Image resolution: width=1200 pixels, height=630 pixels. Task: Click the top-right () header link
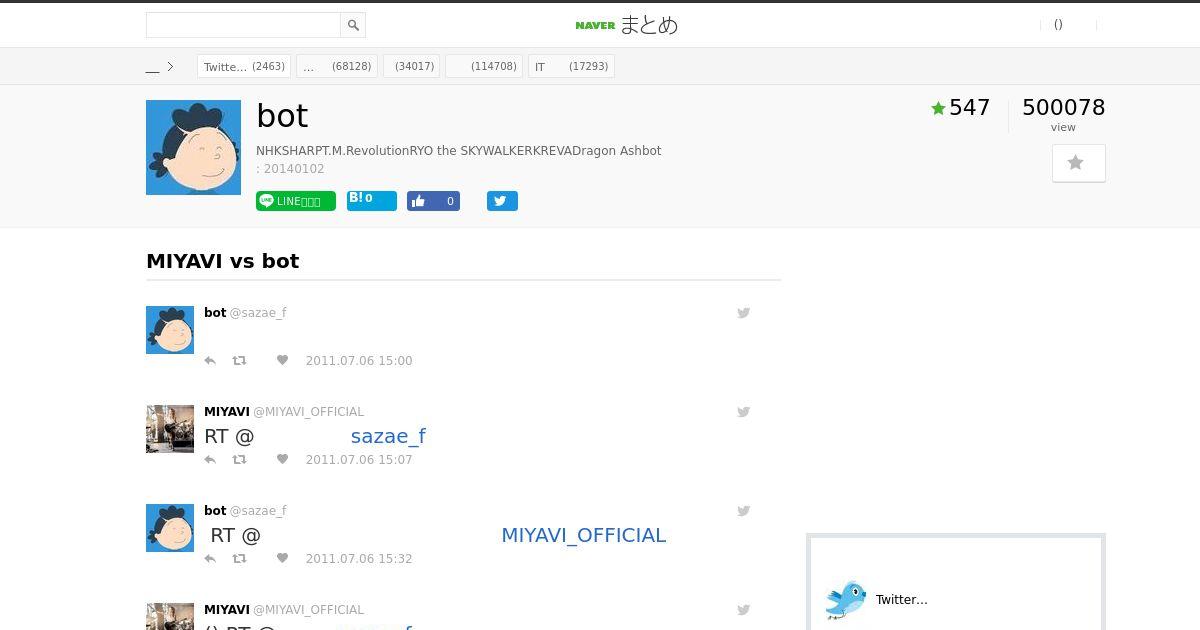click(1058, 25)
